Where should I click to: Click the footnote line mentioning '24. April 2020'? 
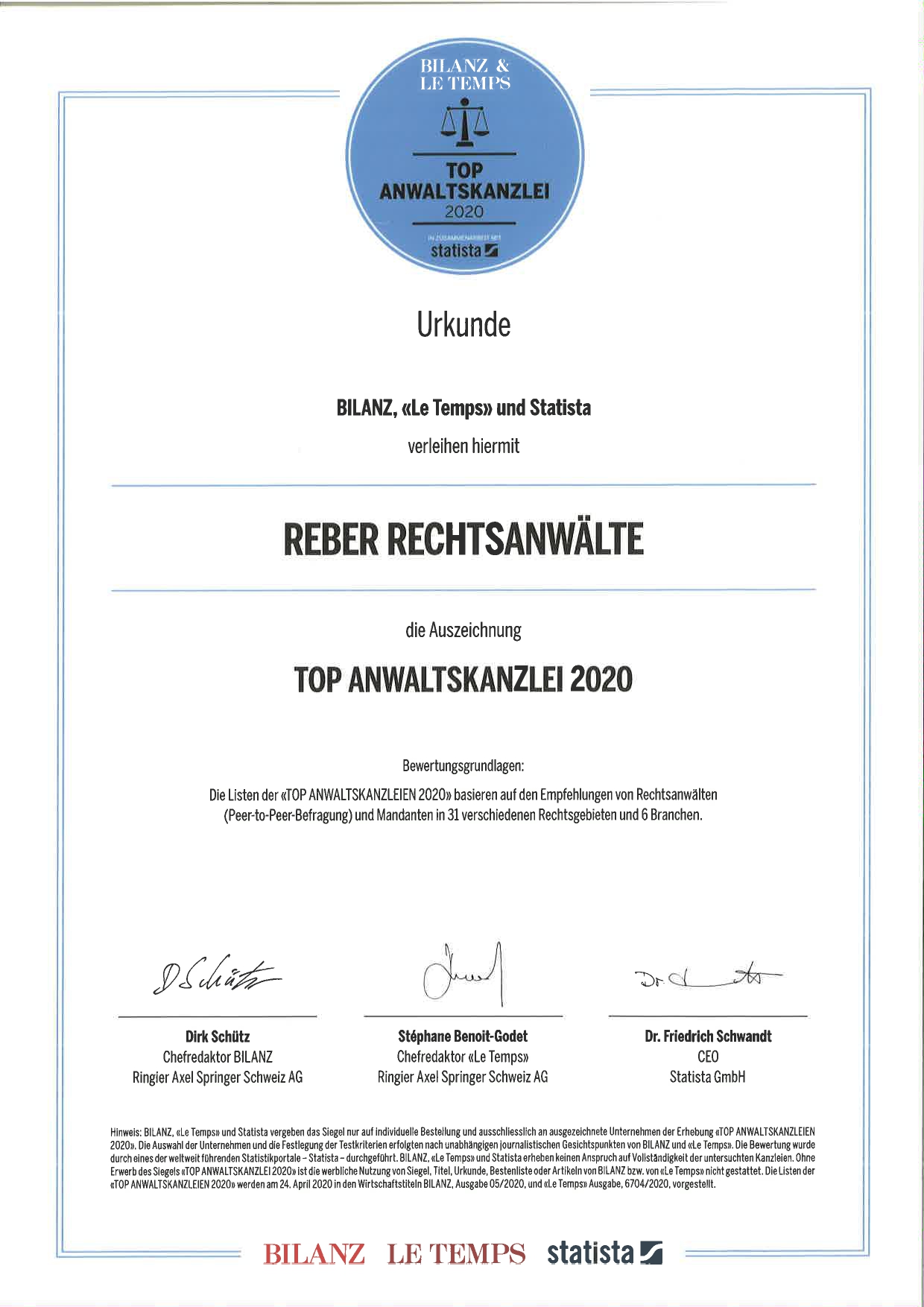[x=413, y=1185]
